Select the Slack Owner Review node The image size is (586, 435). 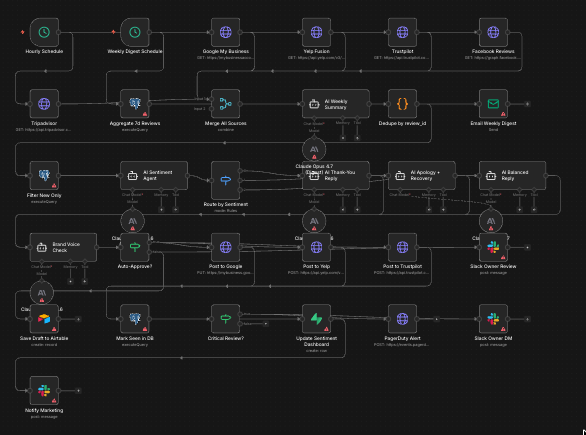(493, 247)
